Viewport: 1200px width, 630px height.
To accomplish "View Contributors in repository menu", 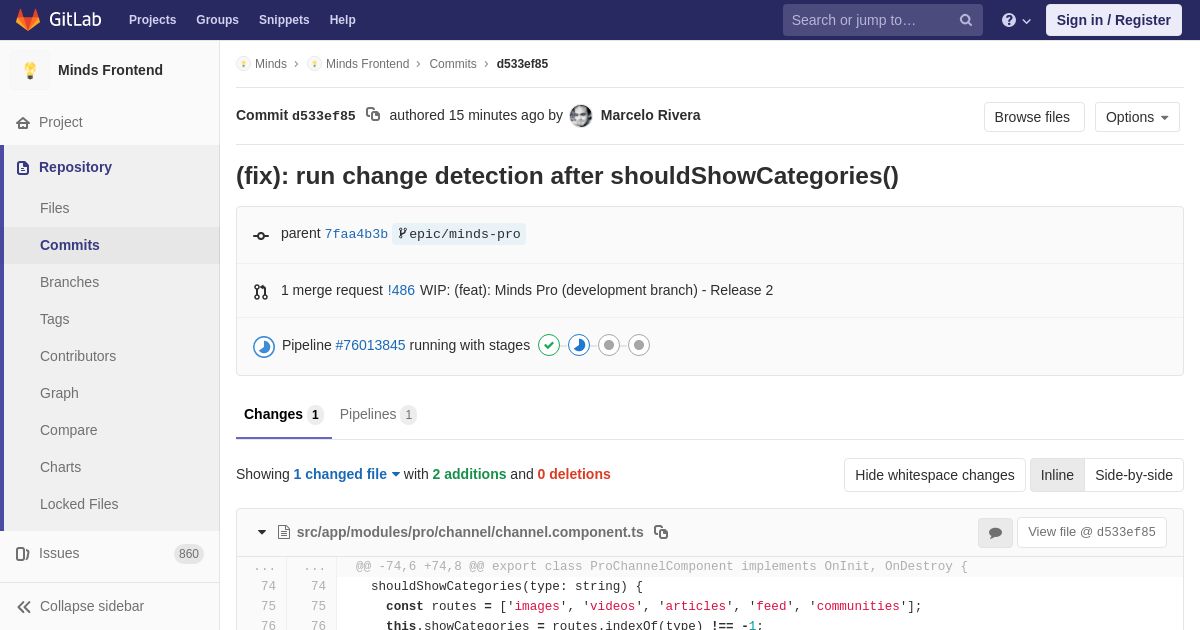I will coord(78,356).
